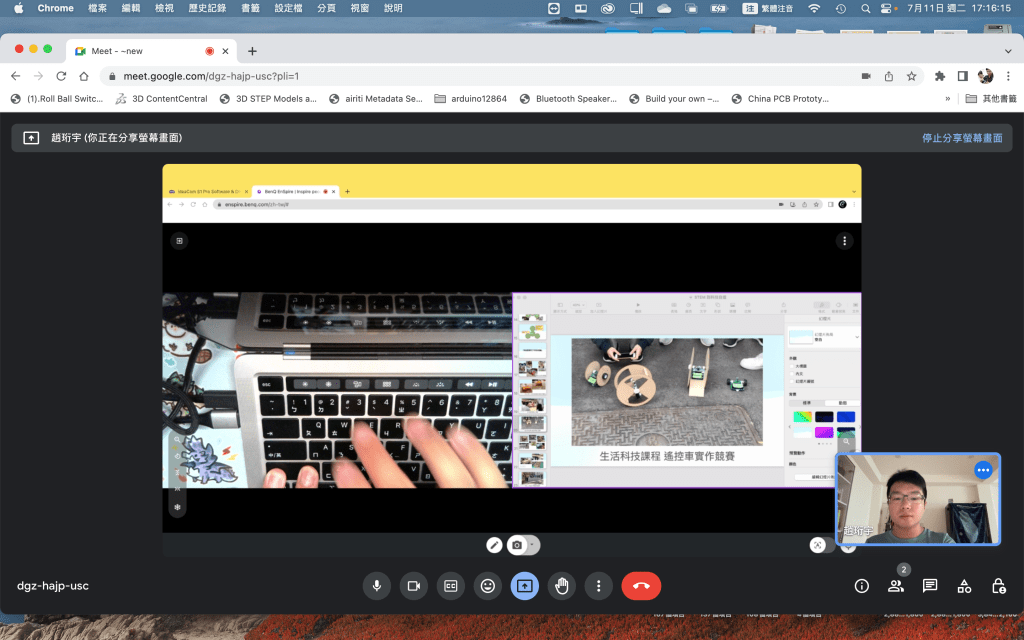This screenshot has width=1024, height=640.
Task: Click 停止分享螢幕畫面 to stop sharing
Action: click(x=961, y=138)
